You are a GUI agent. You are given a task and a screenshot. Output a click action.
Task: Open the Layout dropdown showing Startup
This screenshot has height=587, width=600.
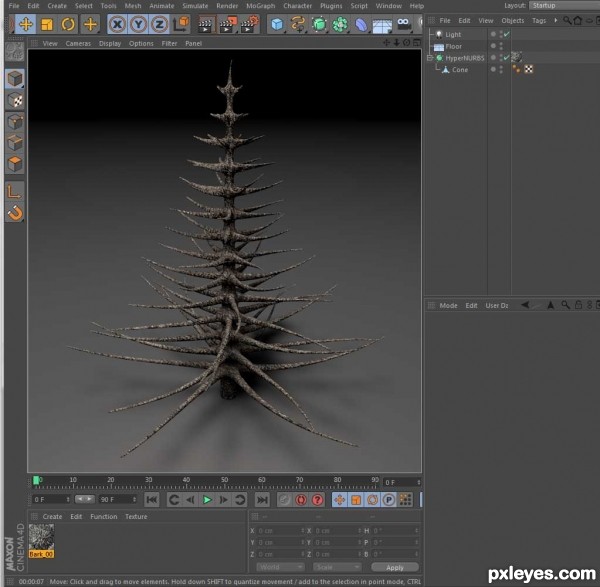[564, 5]
